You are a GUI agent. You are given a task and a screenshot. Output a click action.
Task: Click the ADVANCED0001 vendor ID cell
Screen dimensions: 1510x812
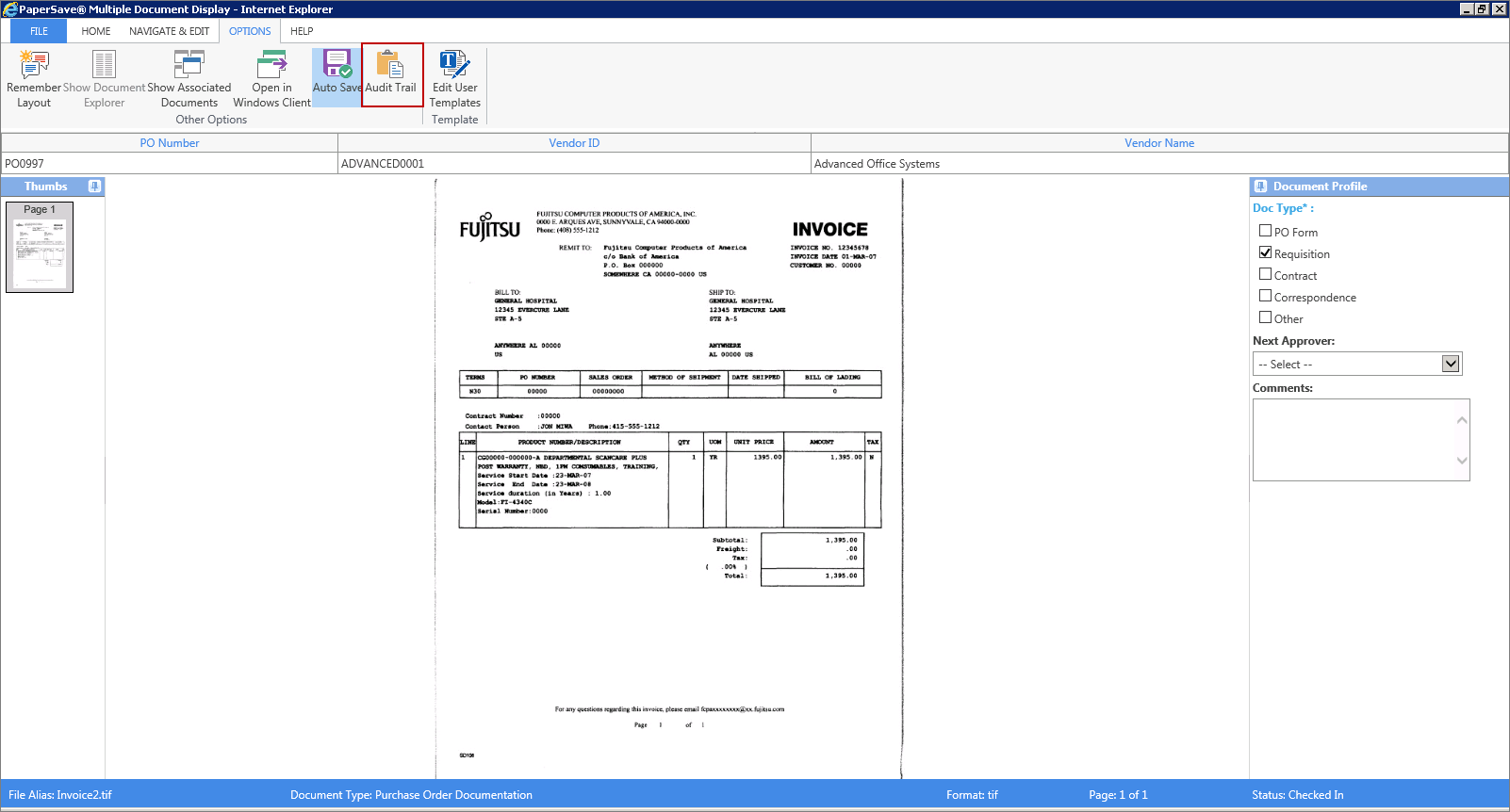(574, 164)
